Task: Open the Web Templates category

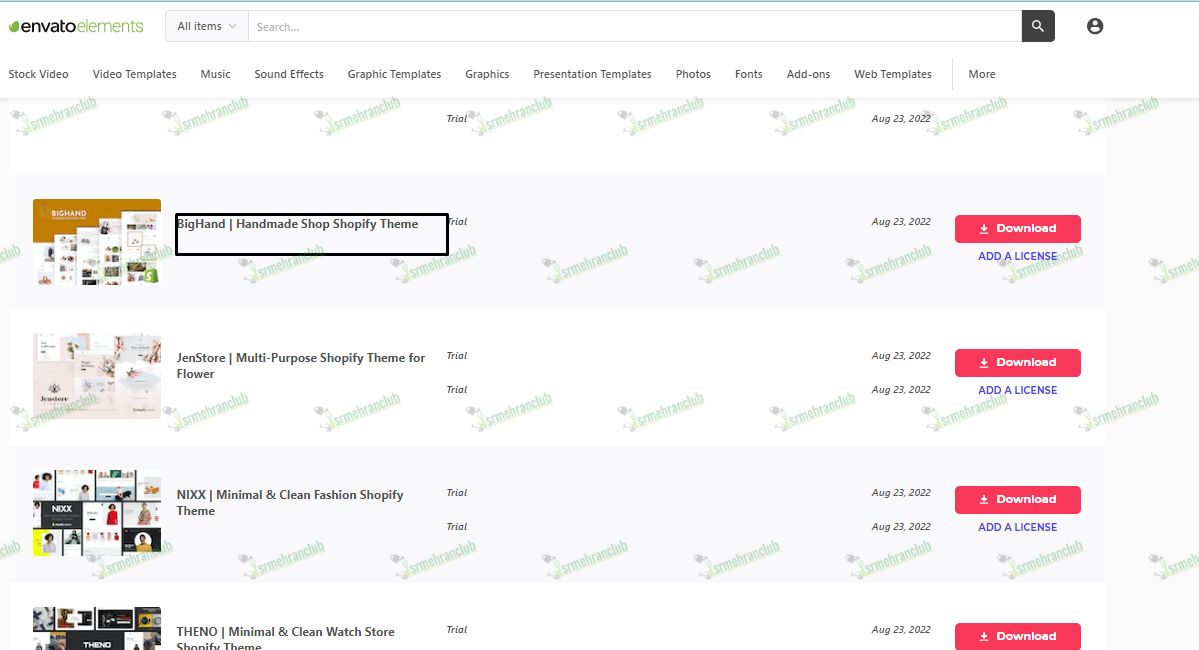Action: 893,74
